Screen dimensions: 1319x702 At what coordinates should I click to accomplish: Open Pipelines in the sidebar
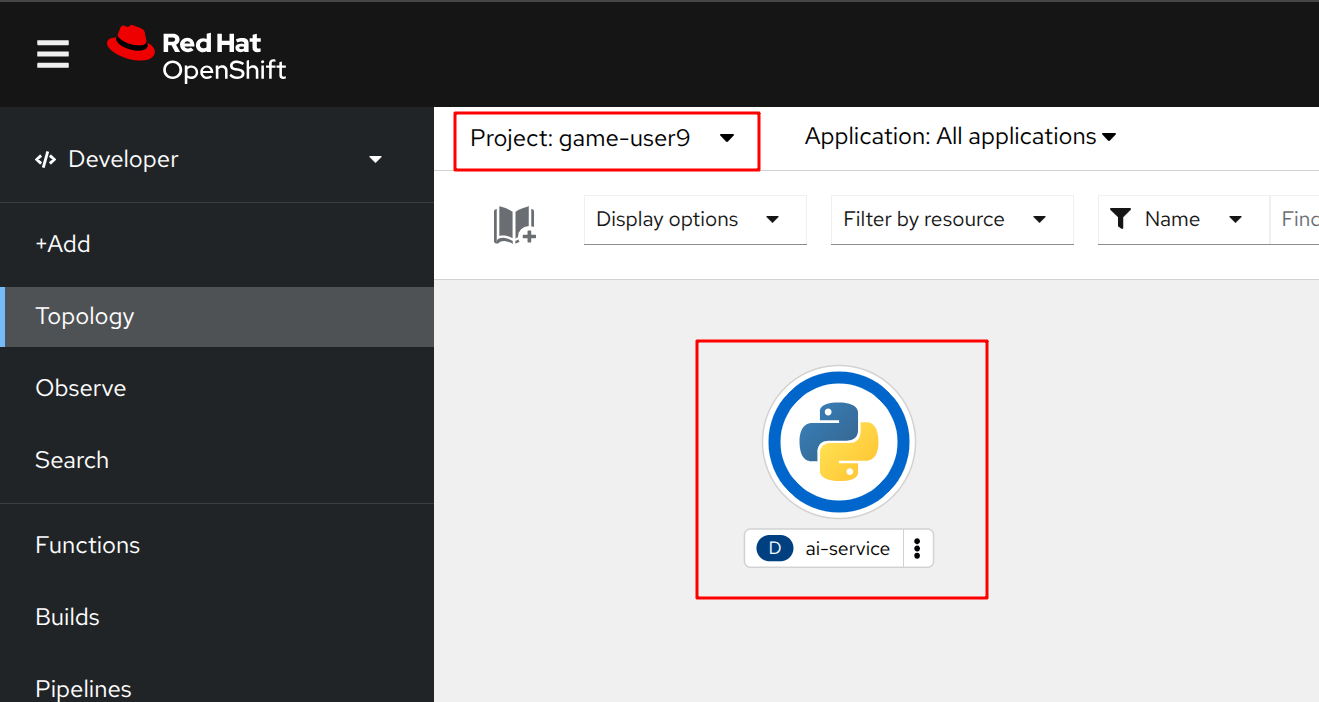[x=217, y=688]
